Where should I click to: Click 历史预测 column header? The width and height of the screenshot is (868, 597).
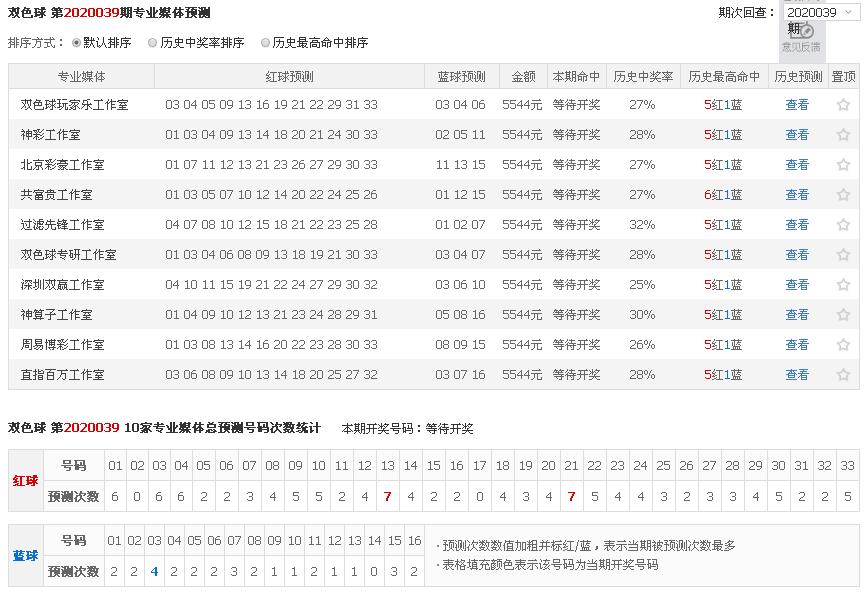(797, 77)
